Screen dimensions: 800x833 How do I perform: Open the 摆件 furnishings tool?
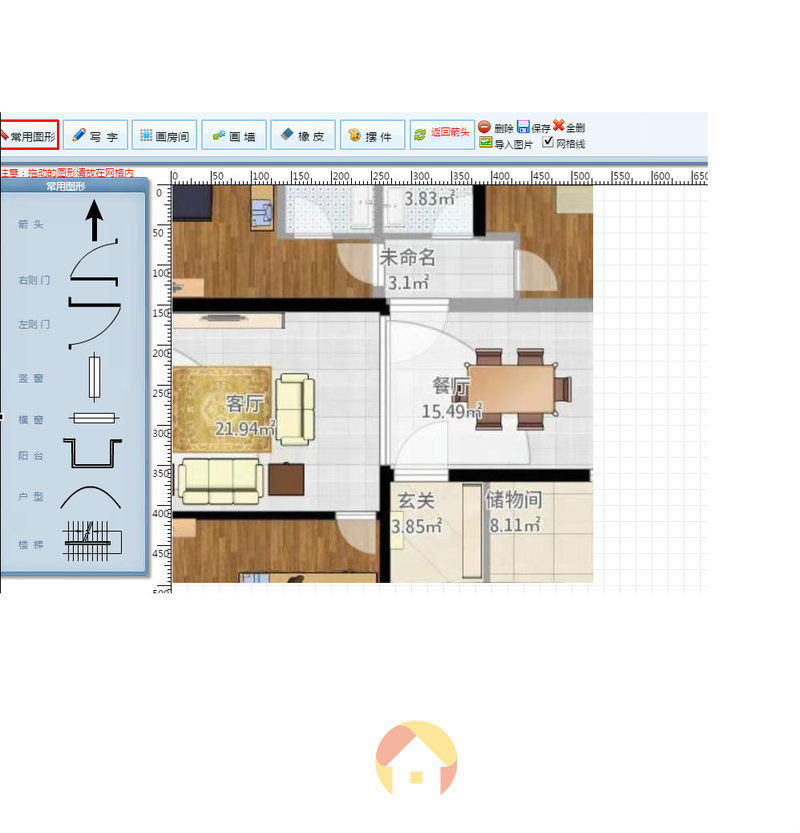[372, 135]
